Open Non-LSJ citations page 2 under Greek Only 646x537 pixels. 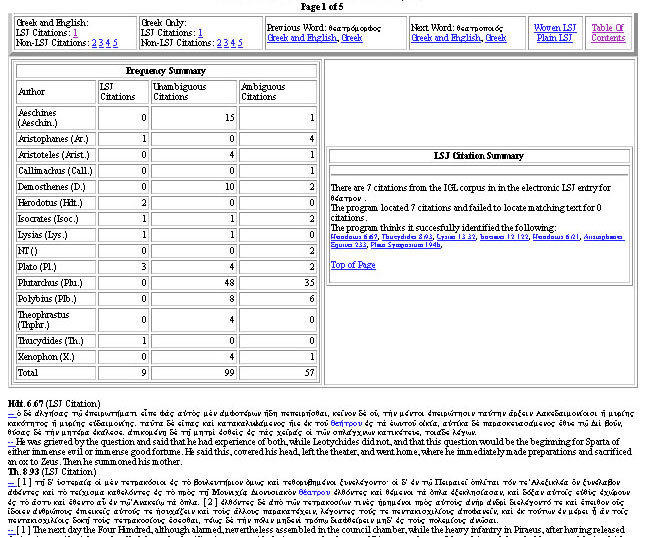219,43
